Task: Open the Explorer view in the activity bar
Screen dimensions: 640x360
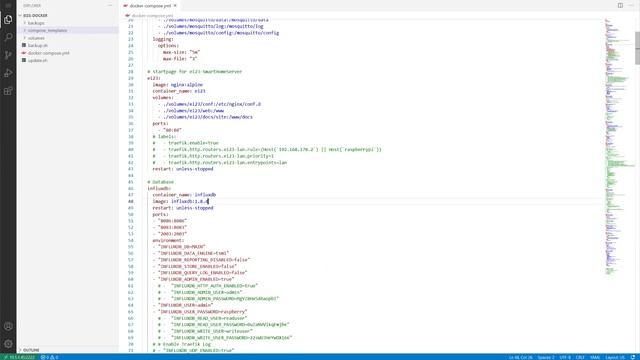Action: (8, 20)
